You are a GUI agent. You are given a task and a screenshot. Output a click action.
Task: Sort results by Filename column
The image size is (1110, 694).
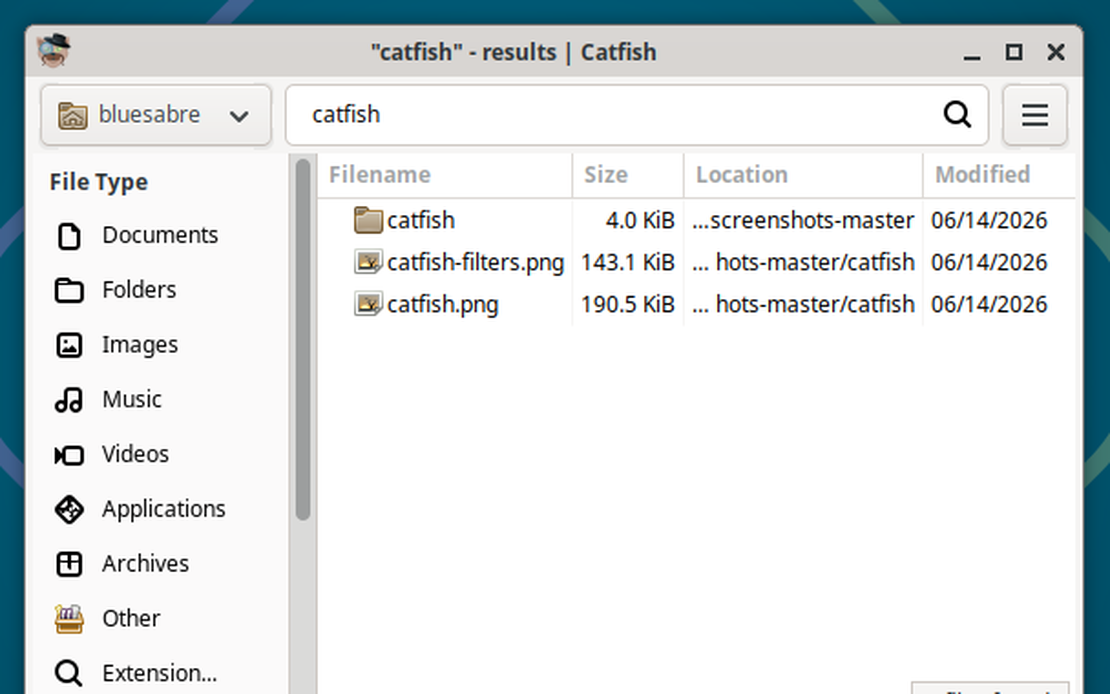tap(445, 175)
